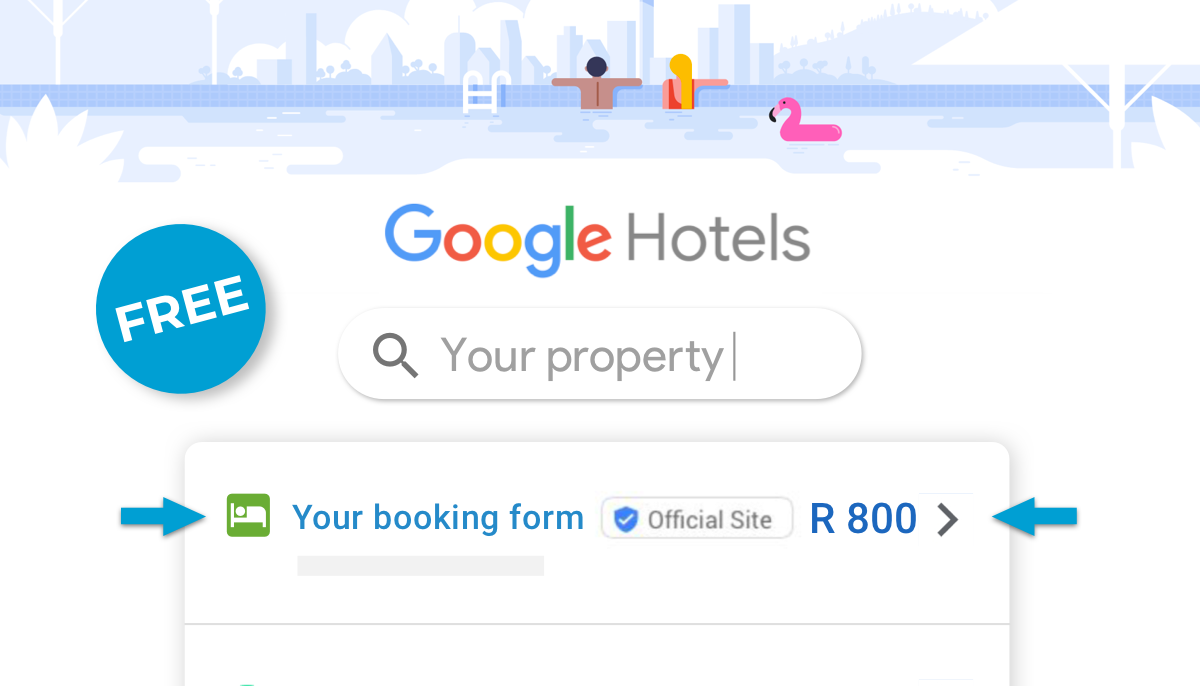Click the pool ladder illustration

point(485,90)
